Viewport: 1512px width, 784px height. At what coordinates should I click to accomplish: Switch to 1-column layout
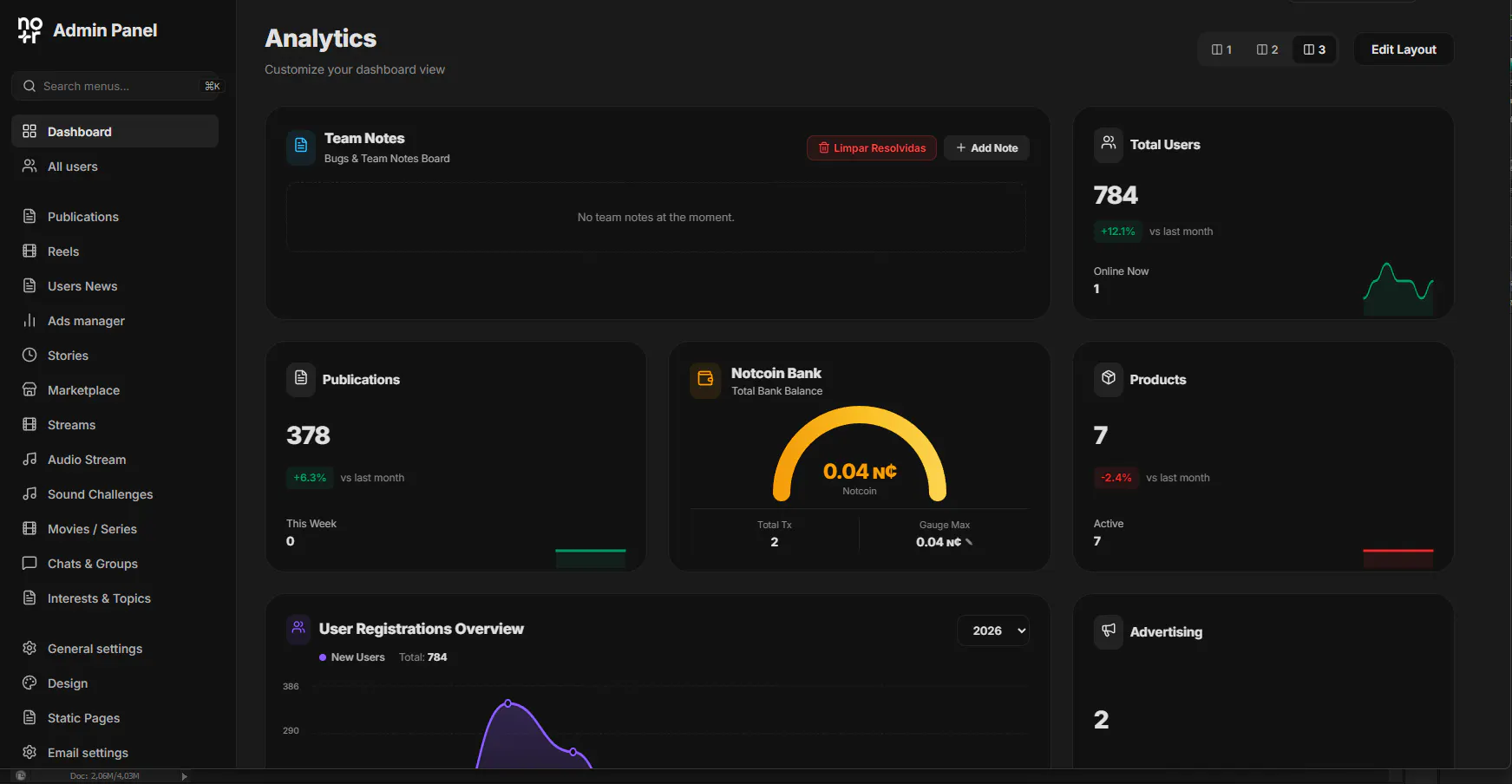point(1221,49)
